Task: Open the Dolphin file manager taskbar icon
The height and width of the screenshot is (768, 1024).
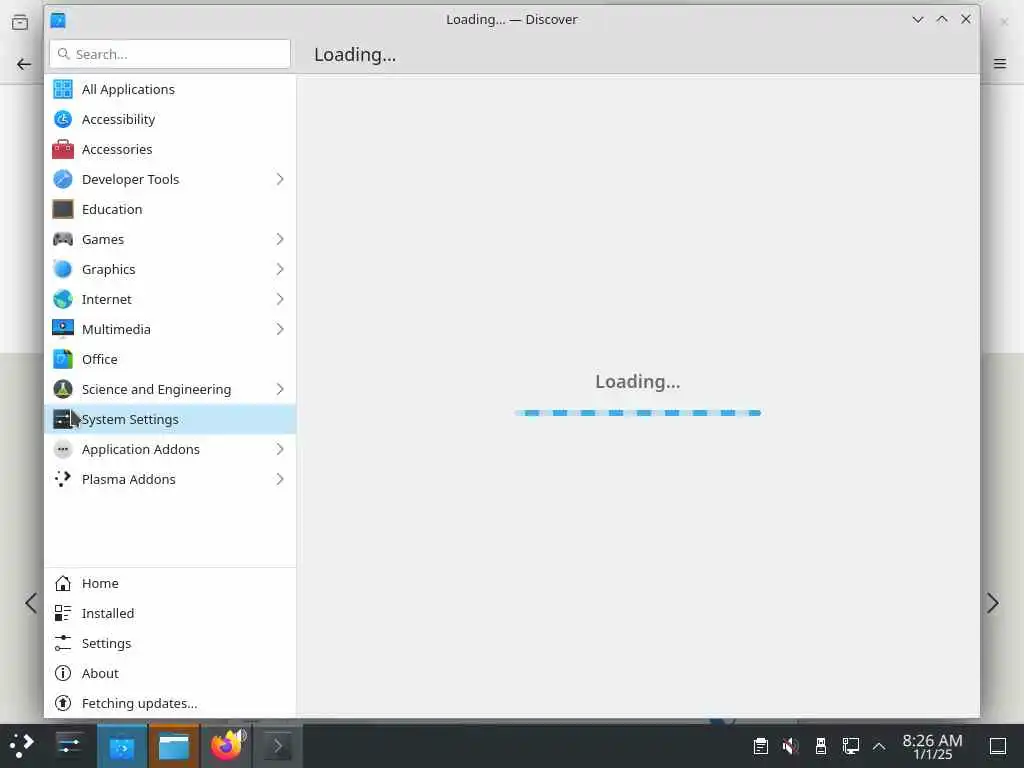Action: click(x=174, y=746)
